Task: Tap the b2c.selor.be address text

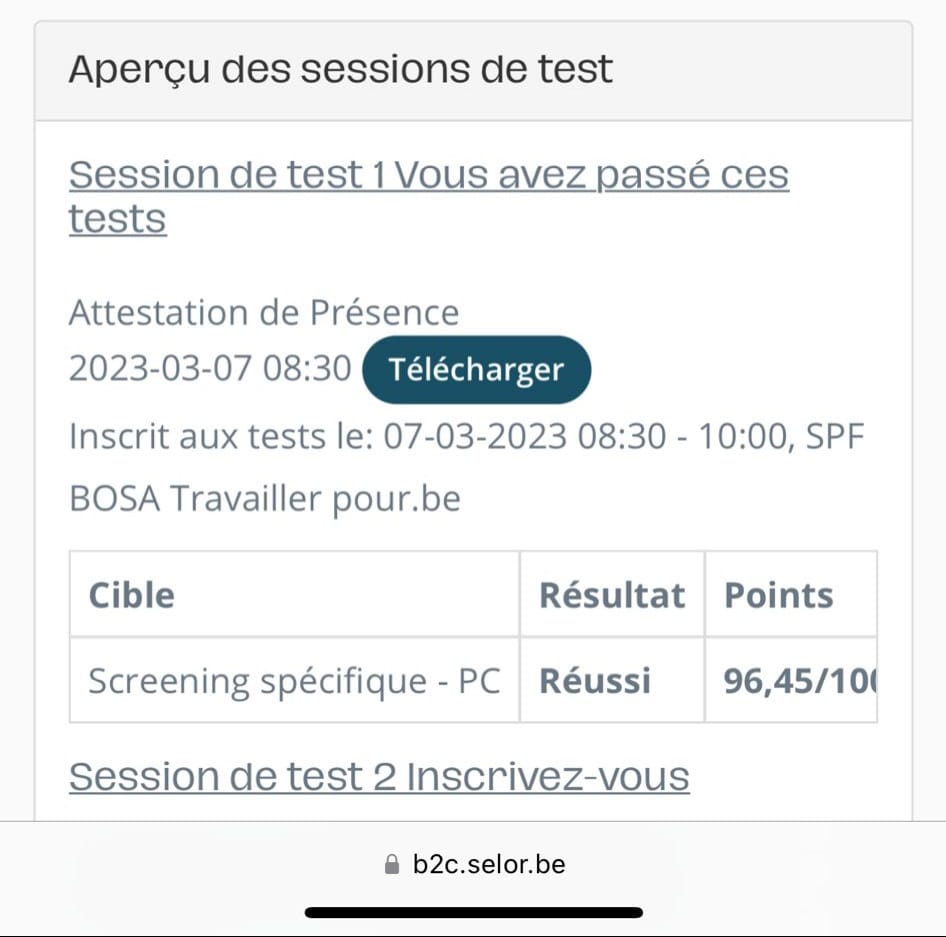Action: coord(489,864)
